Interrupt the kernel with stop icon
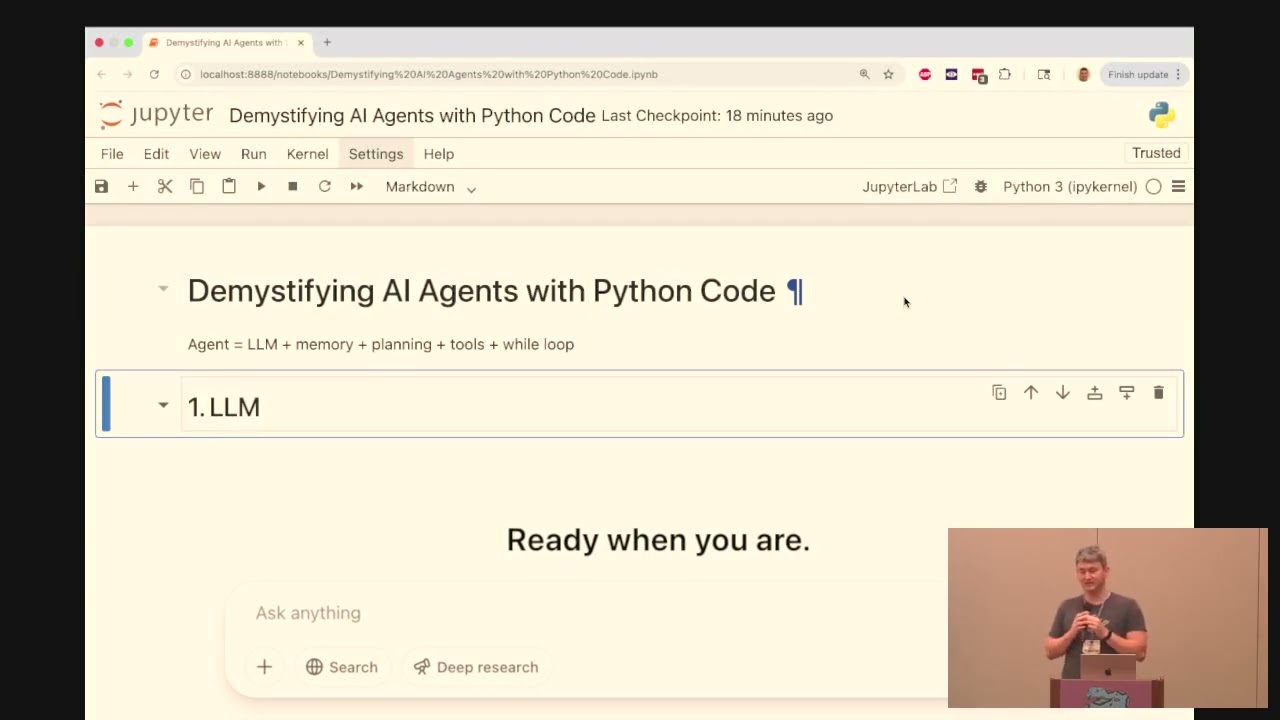Viewport: 1280px width, 720px height. click(293, 187)
